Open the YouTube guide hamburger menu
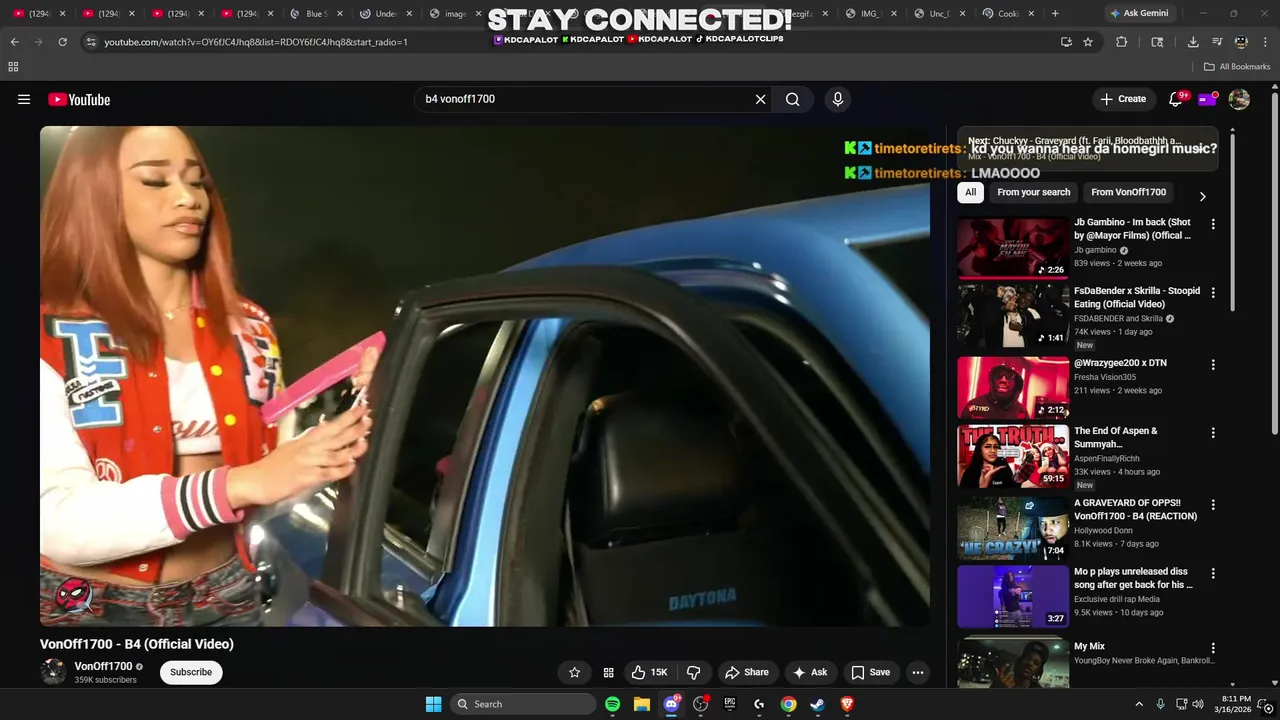The height and width of the screenshot is (720, 1280). tap(24, 99)
